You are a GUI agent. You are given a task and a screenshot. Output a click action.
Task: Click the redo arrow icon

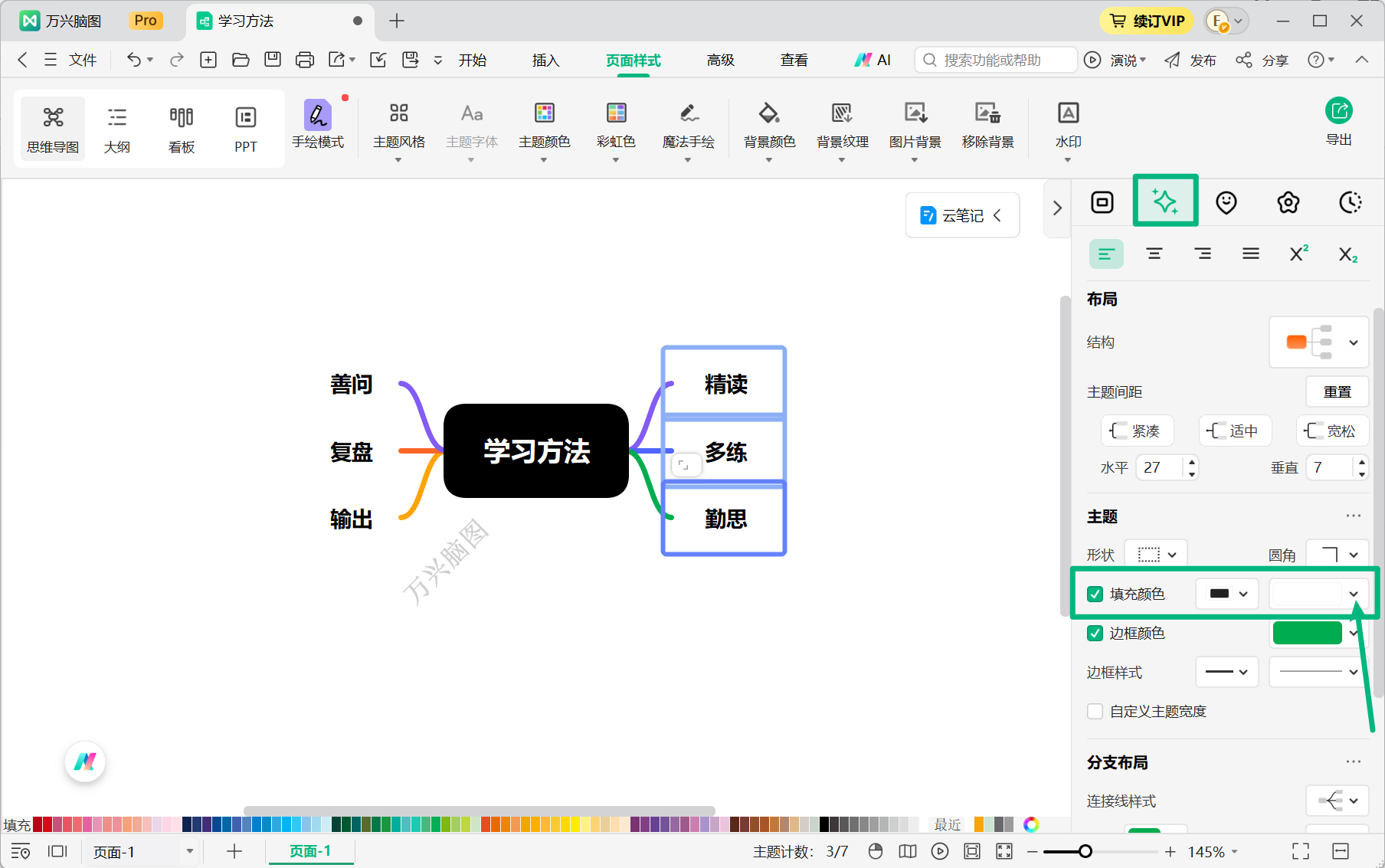click(177, 60)
